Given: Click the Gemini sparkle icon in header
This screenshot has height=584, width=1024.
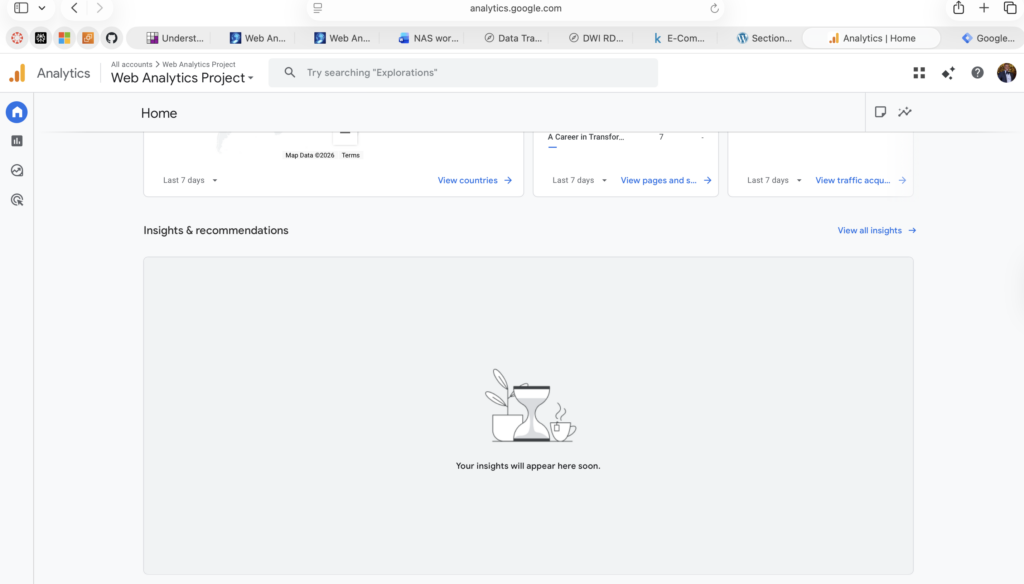Looking at the screenshot, I should pos(948,73).
